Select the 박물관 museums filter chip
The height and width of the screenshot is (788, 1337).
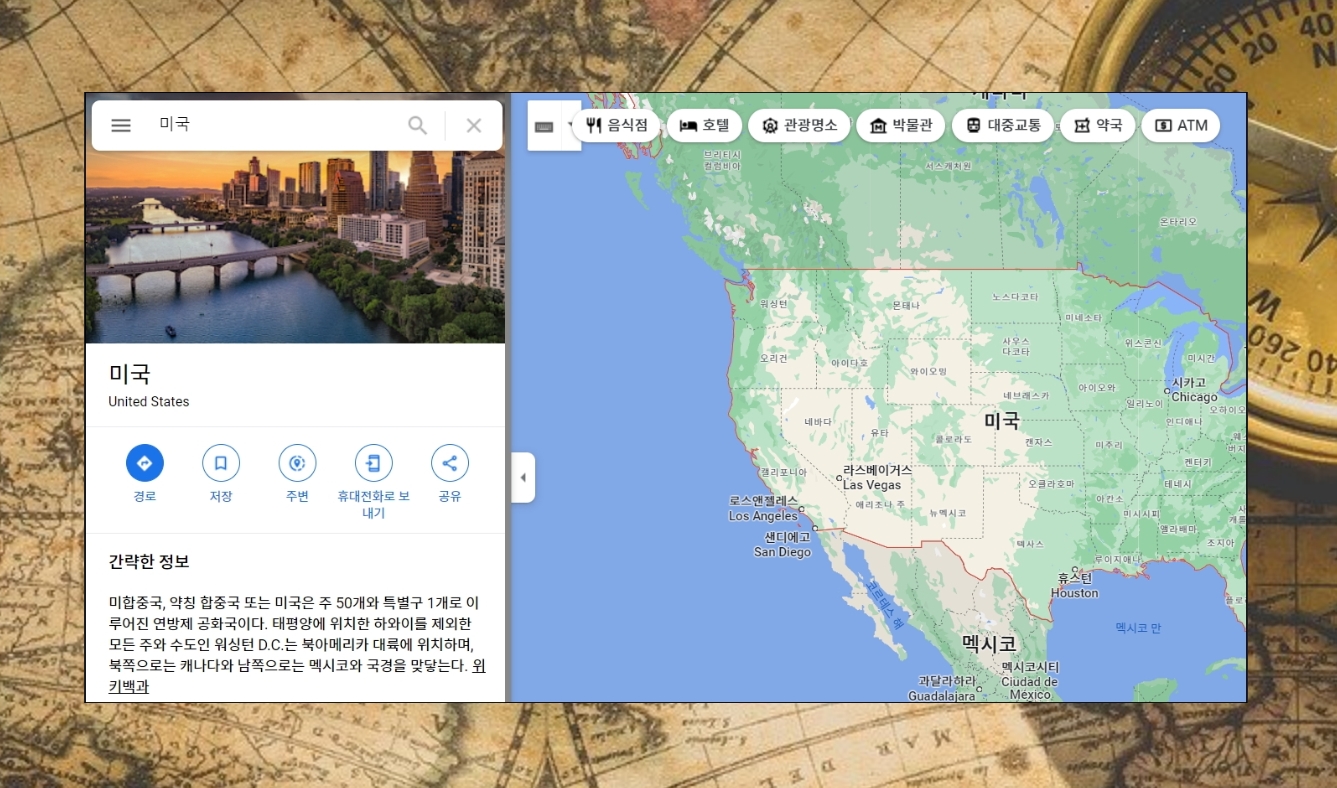[x=901, y=125]
